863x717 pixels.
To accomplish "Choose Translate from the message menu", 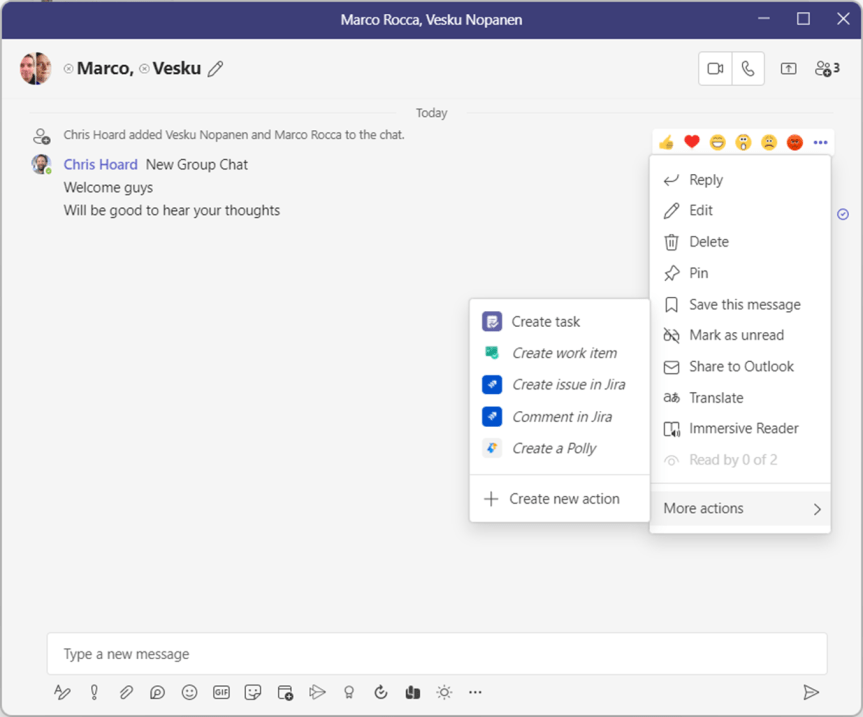I will [x=715, y=397].
